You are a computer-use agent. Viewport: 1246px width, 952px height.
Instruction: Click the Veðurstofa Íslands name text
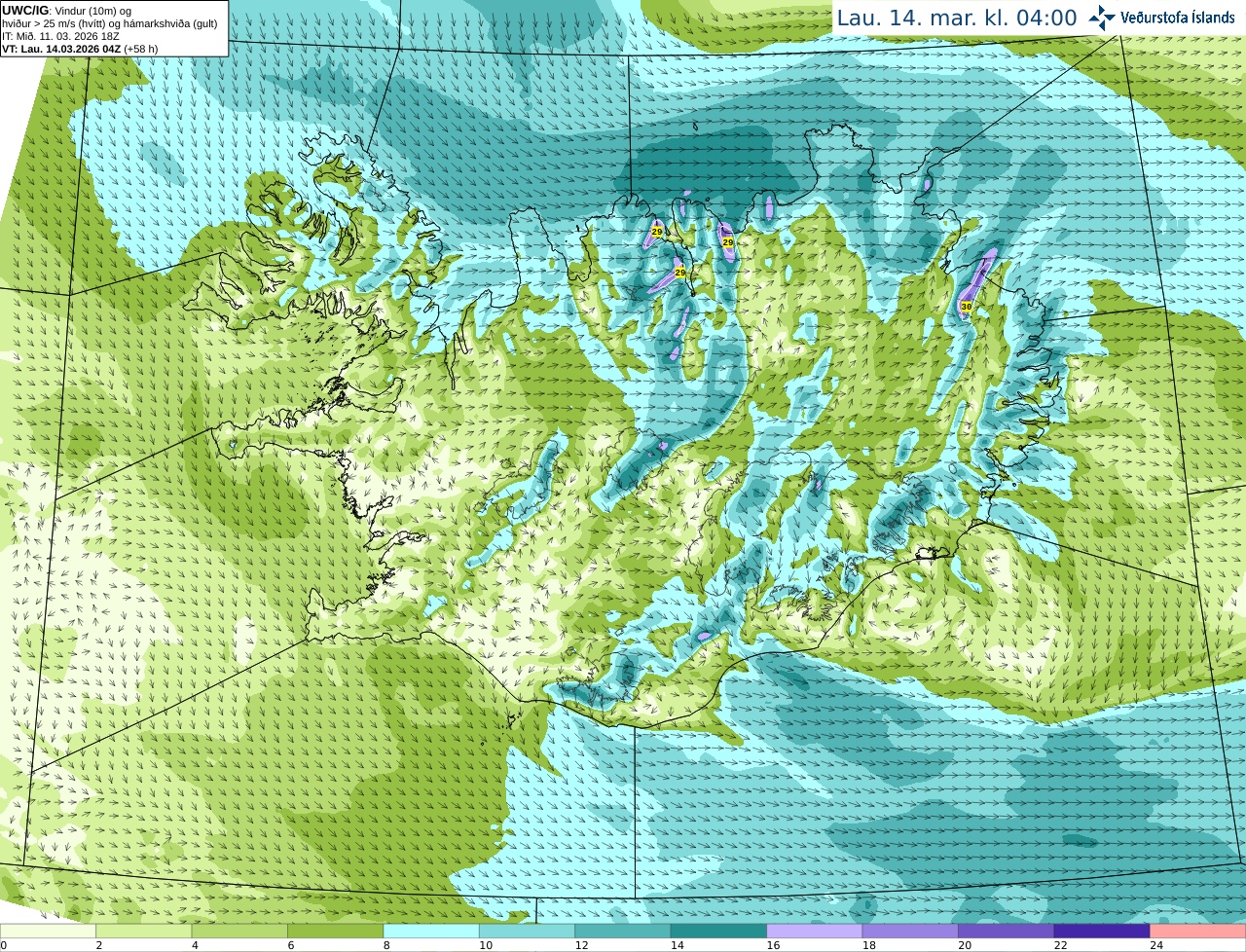click(x=1177, y=17)
